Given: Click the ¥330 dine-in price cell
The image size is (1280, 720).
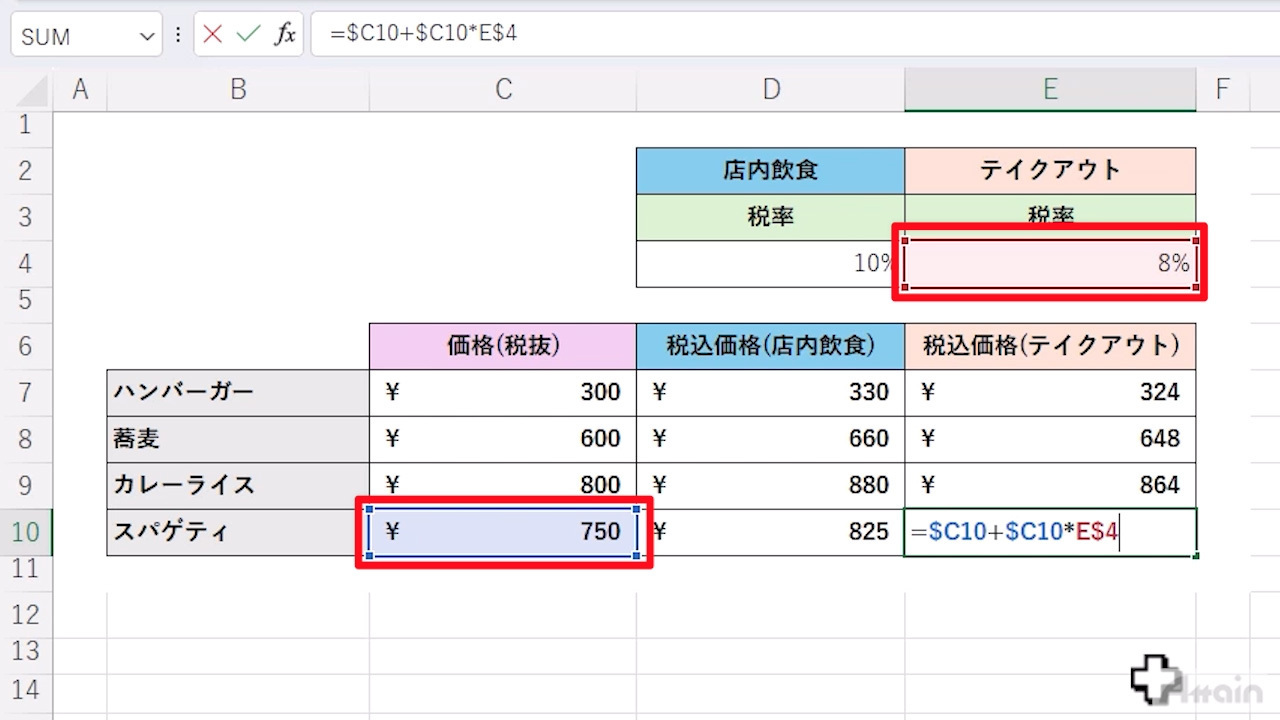Looking at the screenshot, I should tap(771, 392).
